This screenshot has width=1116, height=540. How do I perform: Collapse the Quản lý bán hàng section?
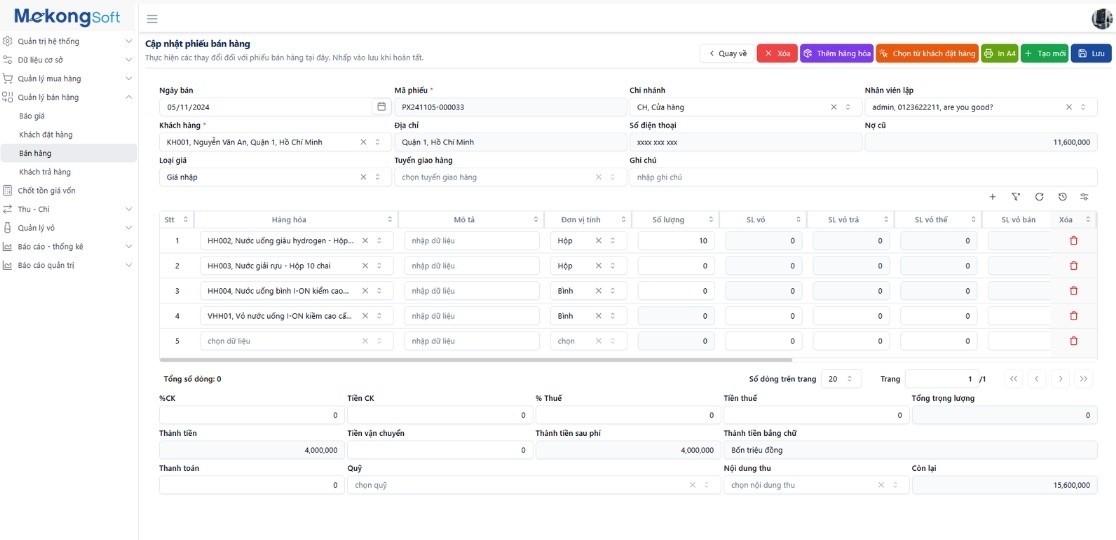point(128,97)
